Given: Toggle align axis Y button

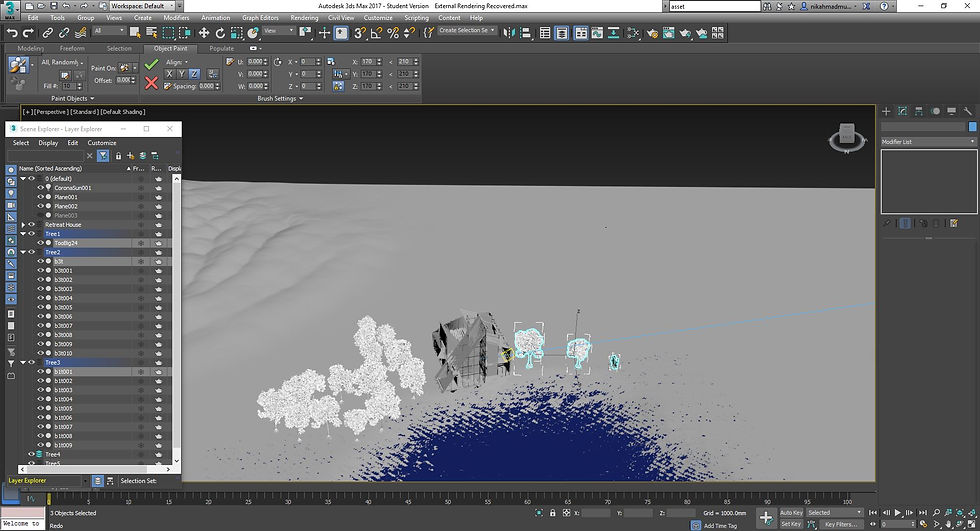Looking at the screenshot, I should (x=182, y=74).
